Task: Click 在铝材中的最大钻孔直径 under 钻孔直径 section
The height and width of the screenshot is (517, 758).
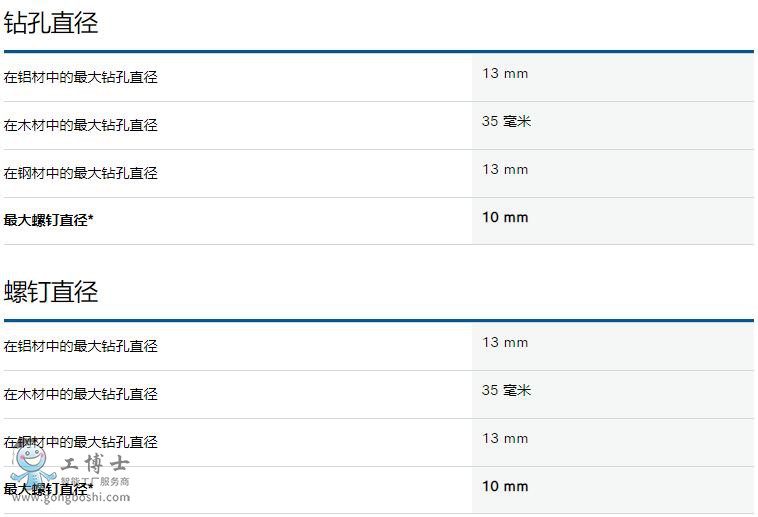Action: [81, 77]
